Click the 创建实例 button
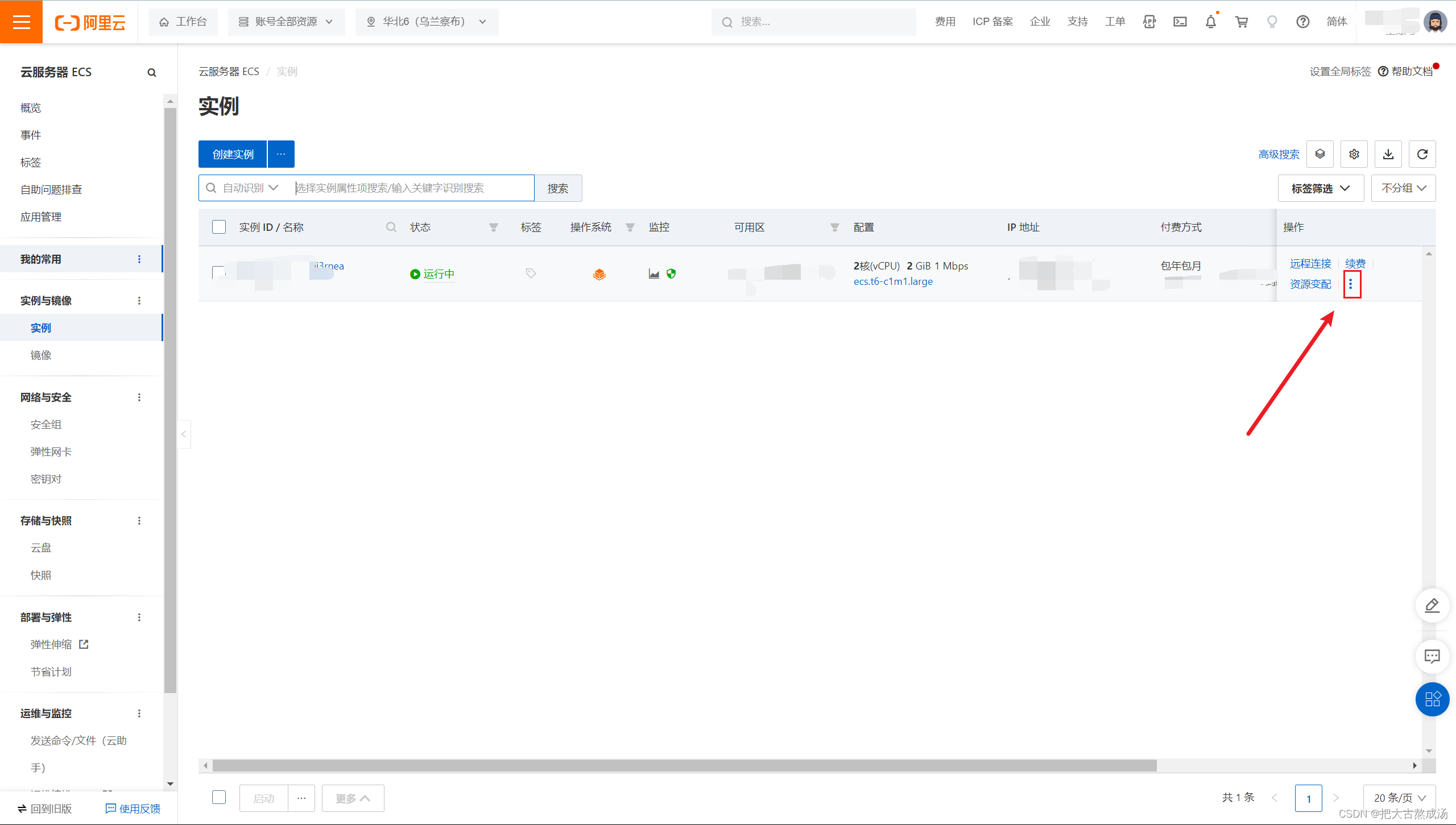Image resolution: width=1456 pixels, height=825 pixels. click(233, 154)
